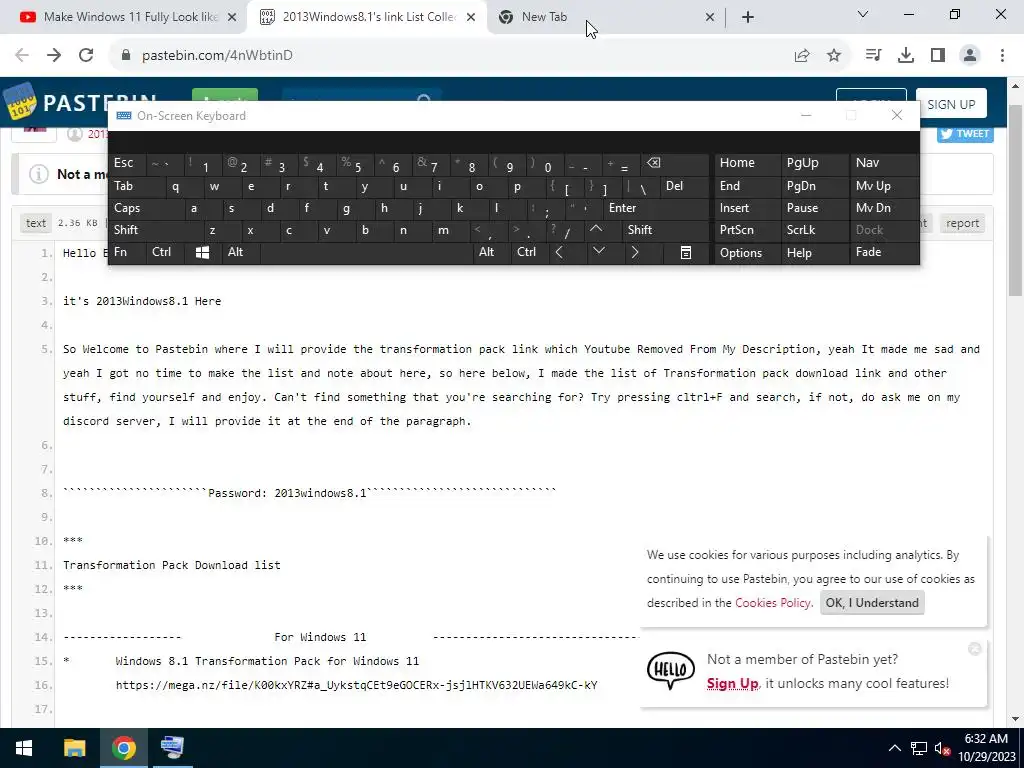Click the TWEET button
Image resolution: width=1024 pixels, height=768 pixels.
(965, 134)
